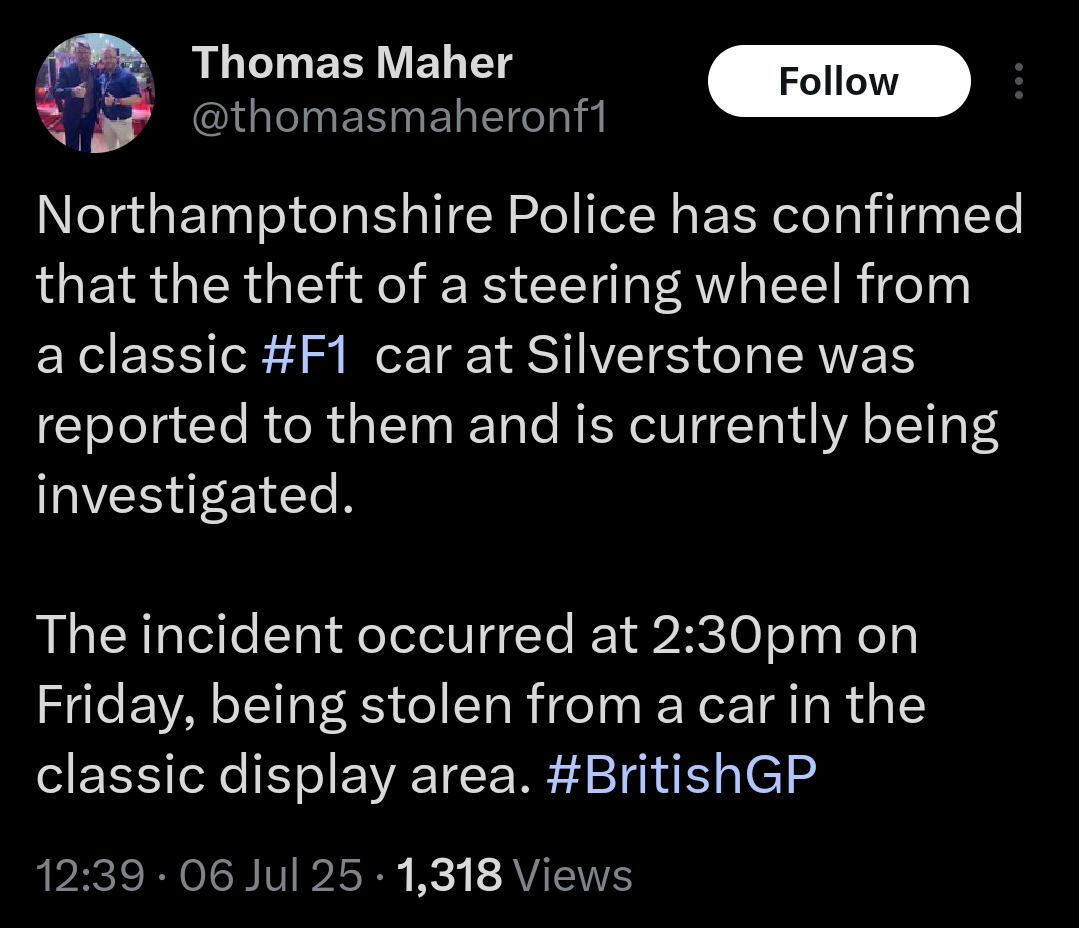
Task: Open the #F1 hashtag link
Action: point(304,357)
